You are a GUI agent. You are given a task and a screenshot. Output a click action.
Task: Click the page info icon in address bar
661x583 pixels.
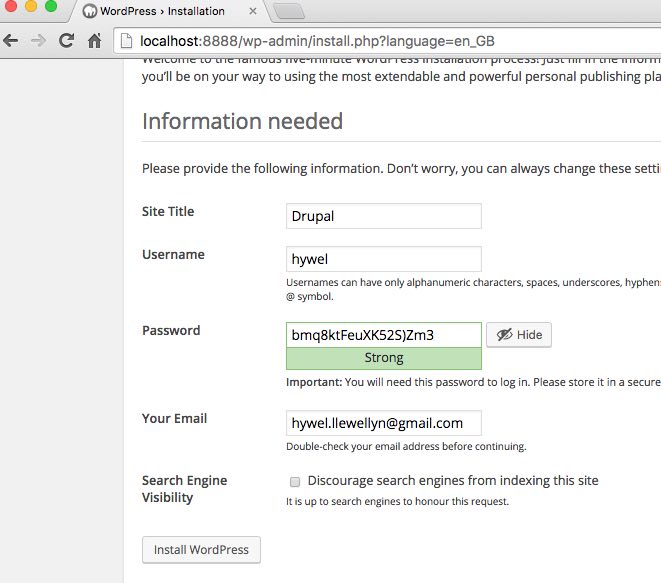pyautogui.click(x=126, y=41)
